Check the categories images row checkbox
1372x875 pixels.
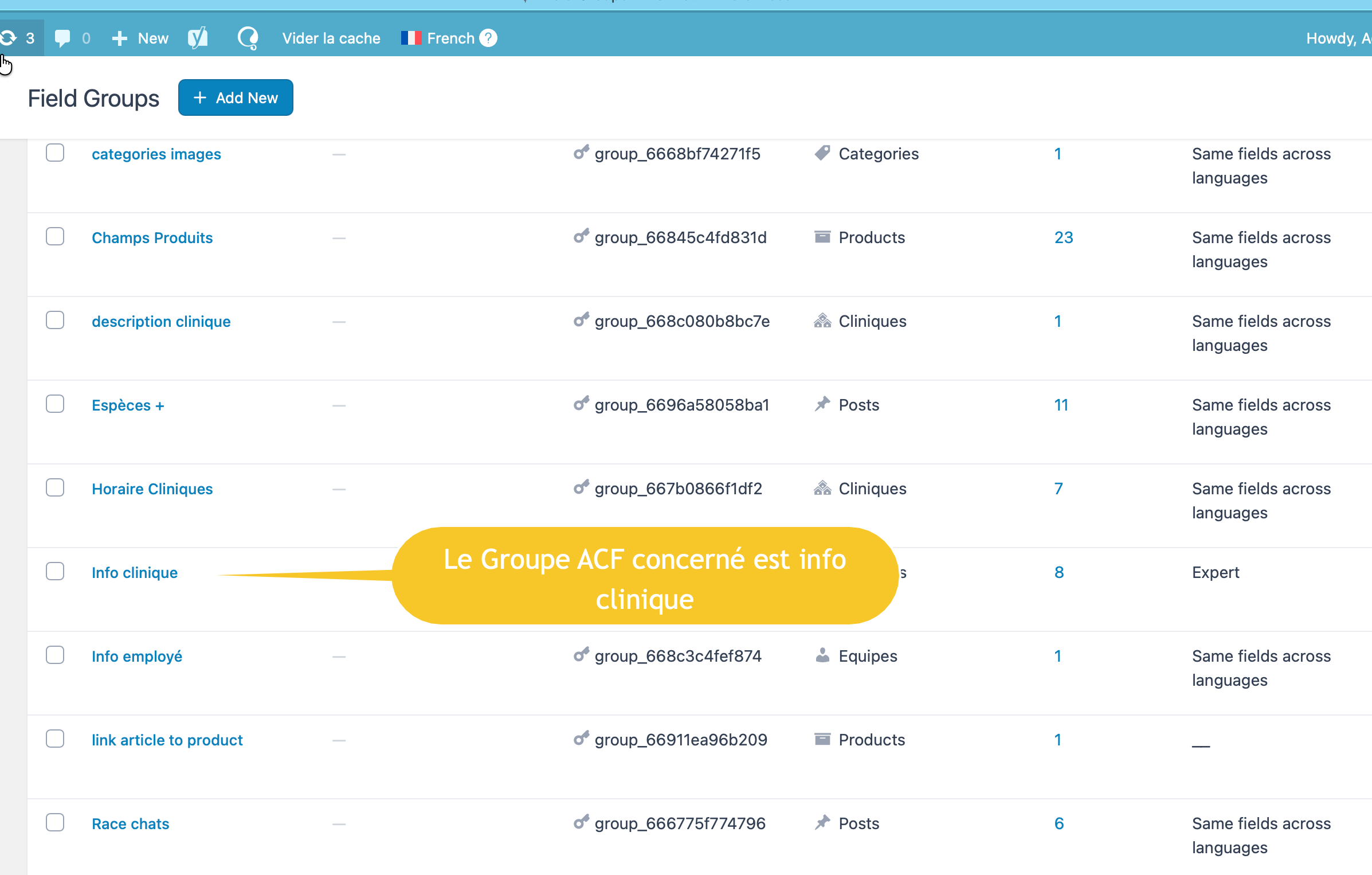(55, 153)
